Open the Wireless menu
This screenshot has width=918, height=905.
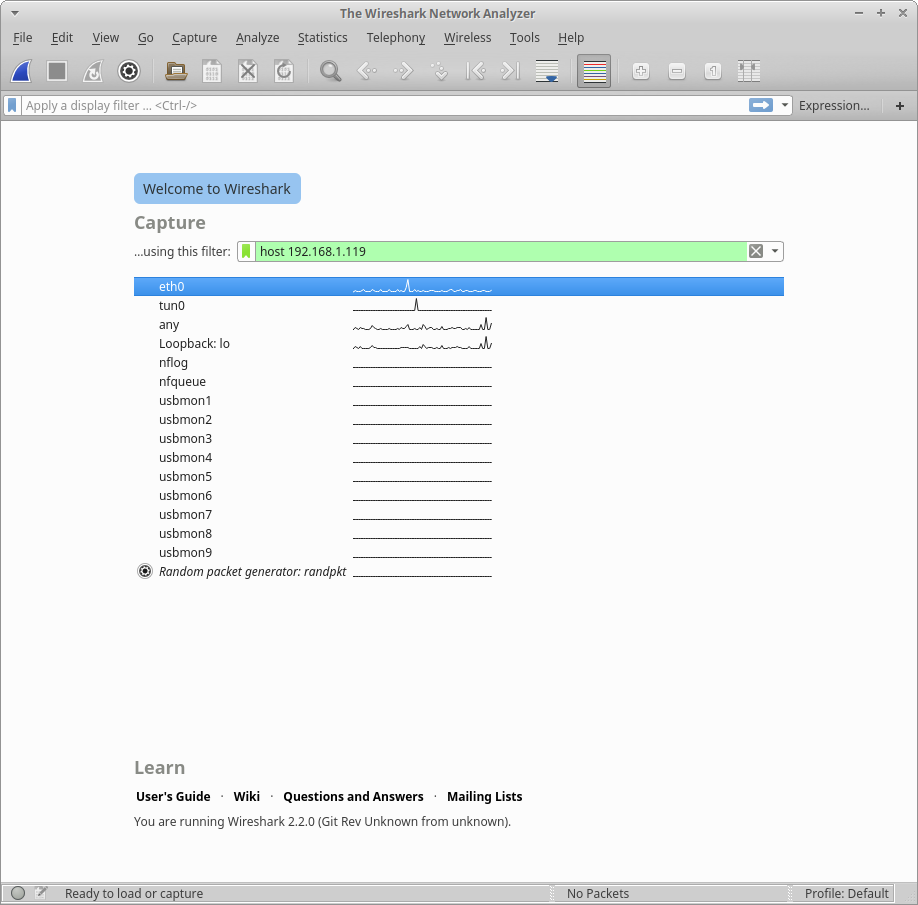(x=467, y=37)
